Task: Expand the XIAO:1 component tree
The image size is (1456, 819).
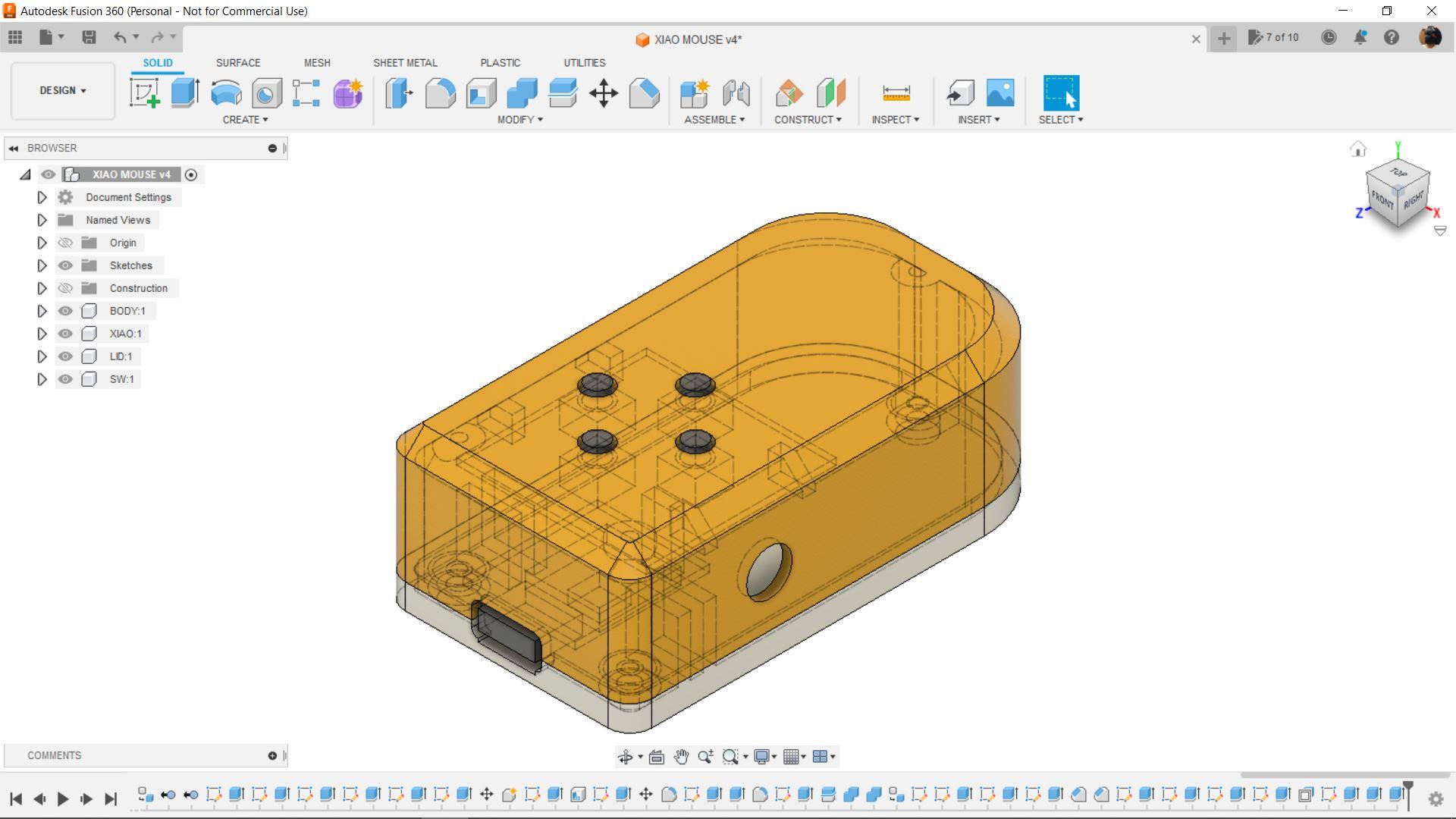Action: pyautogui.click(x=42, y=334)
